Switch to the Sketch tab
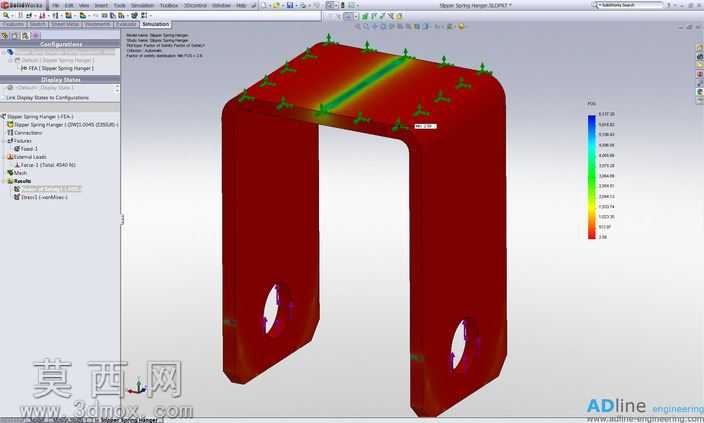The height and width of the screenshot is (423, 704). 38,24
